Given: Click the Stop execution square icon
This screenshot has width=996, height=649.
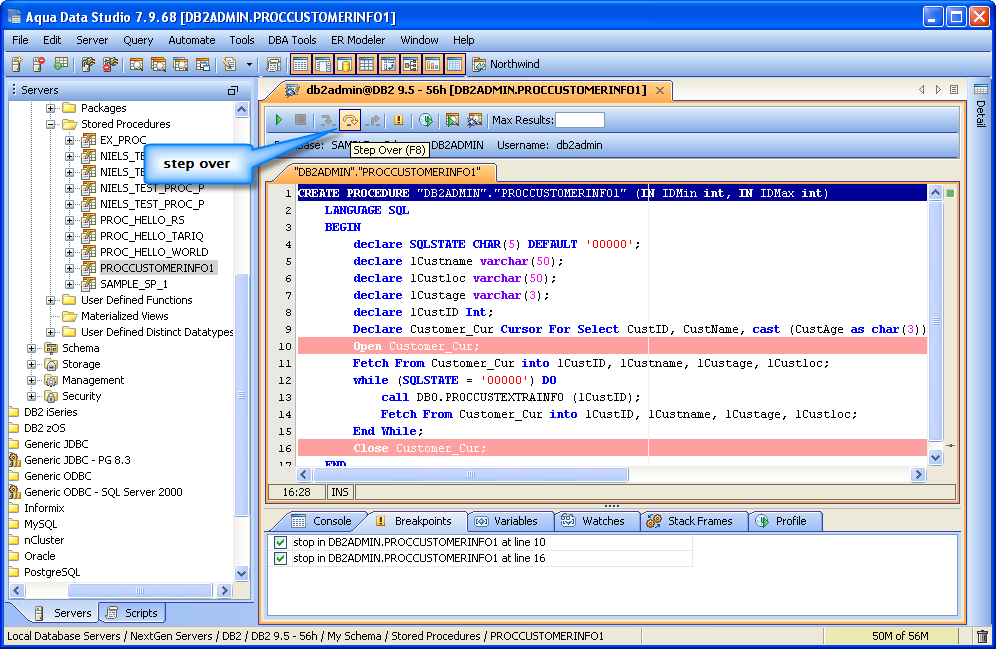Looking at the screenshot, I should 300,120.
